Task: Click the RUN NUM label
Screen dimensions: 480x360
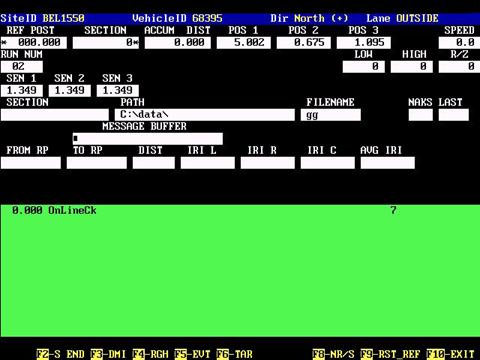Action: coord(22,54)
